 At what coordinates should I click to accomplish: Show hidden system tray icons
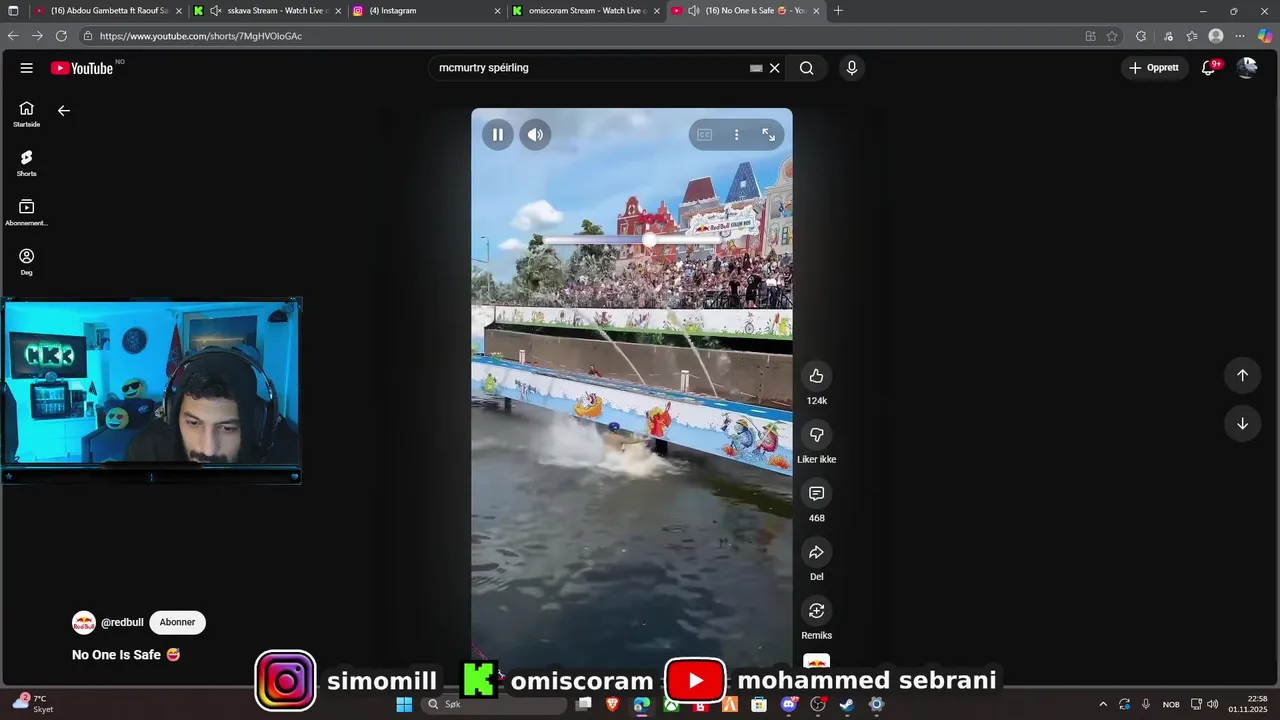click(x=1103, y=704)
